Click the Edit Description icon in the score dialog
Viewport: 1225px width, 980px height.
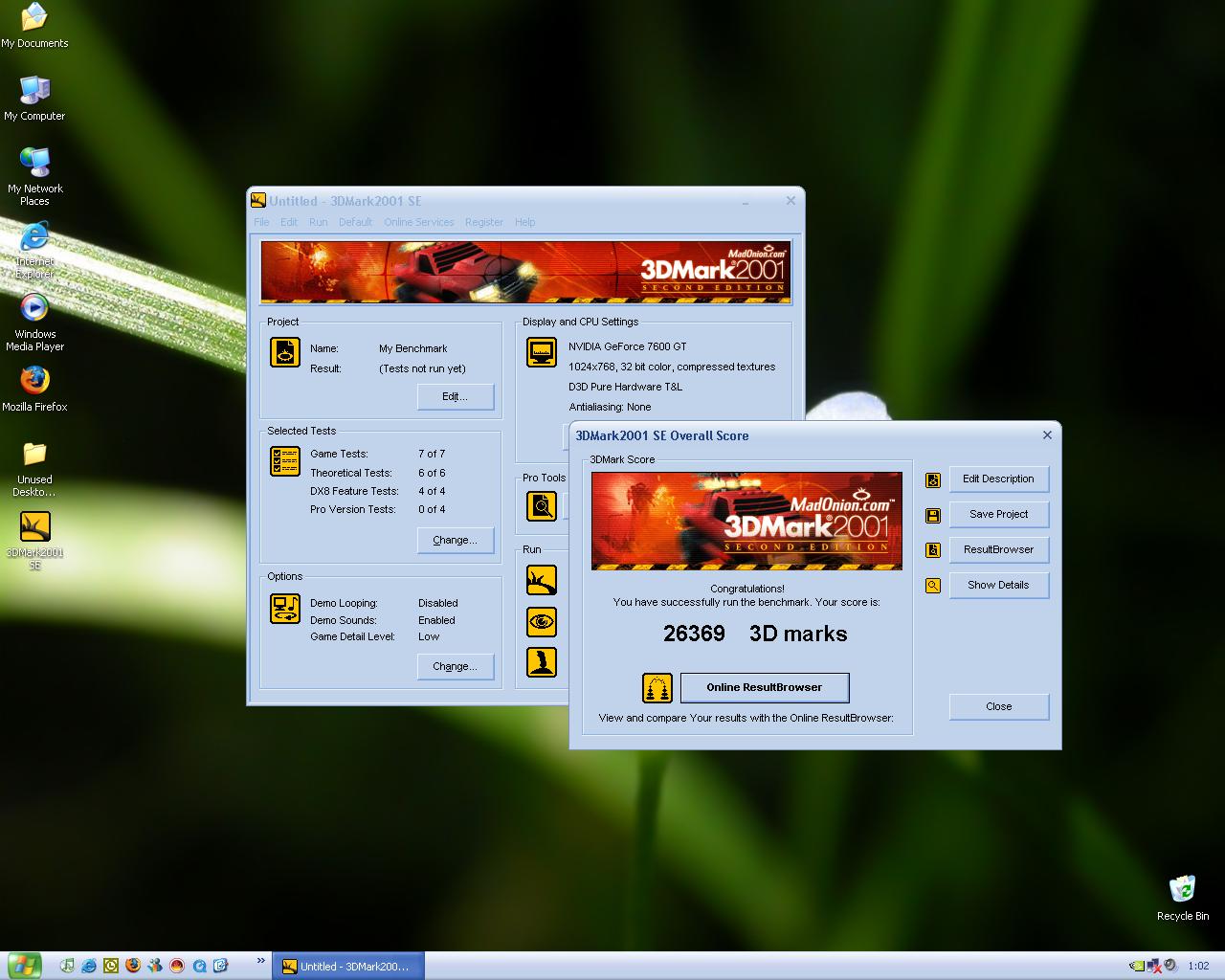(933, 479)
